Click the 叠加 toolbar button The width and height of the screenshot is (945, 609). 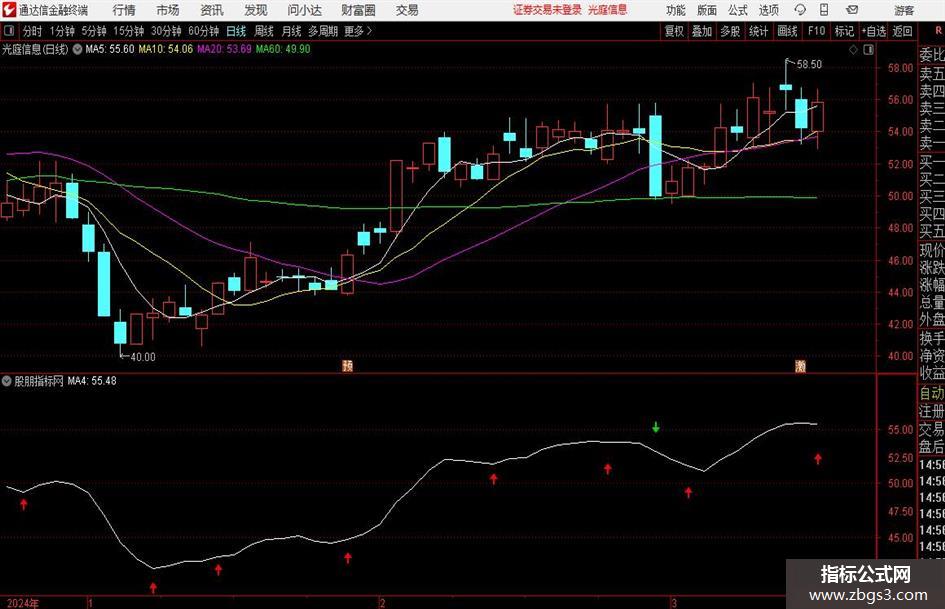tap(702, 31)
